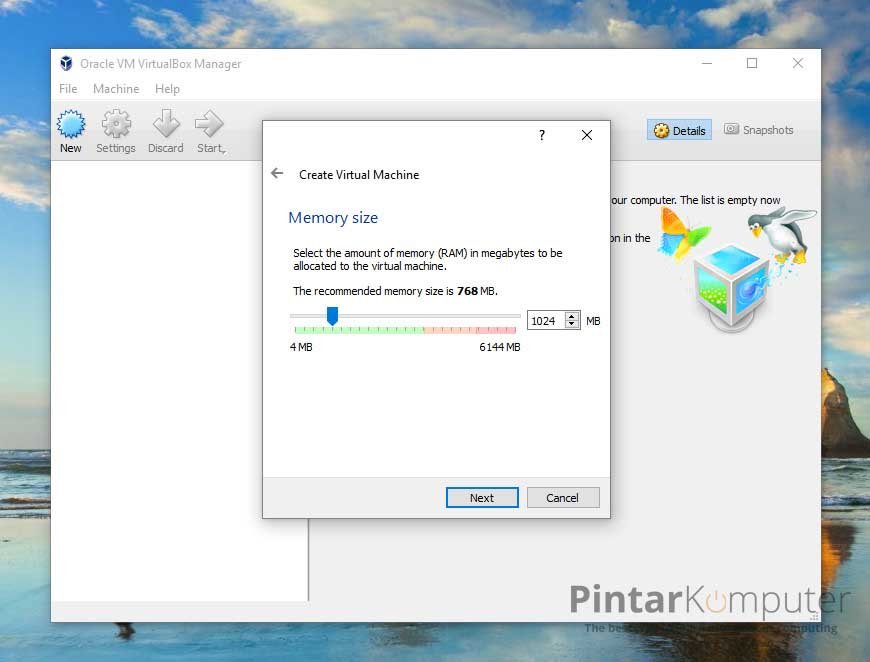Open the File menu
The image size is (870, 662).
[68, 89]
